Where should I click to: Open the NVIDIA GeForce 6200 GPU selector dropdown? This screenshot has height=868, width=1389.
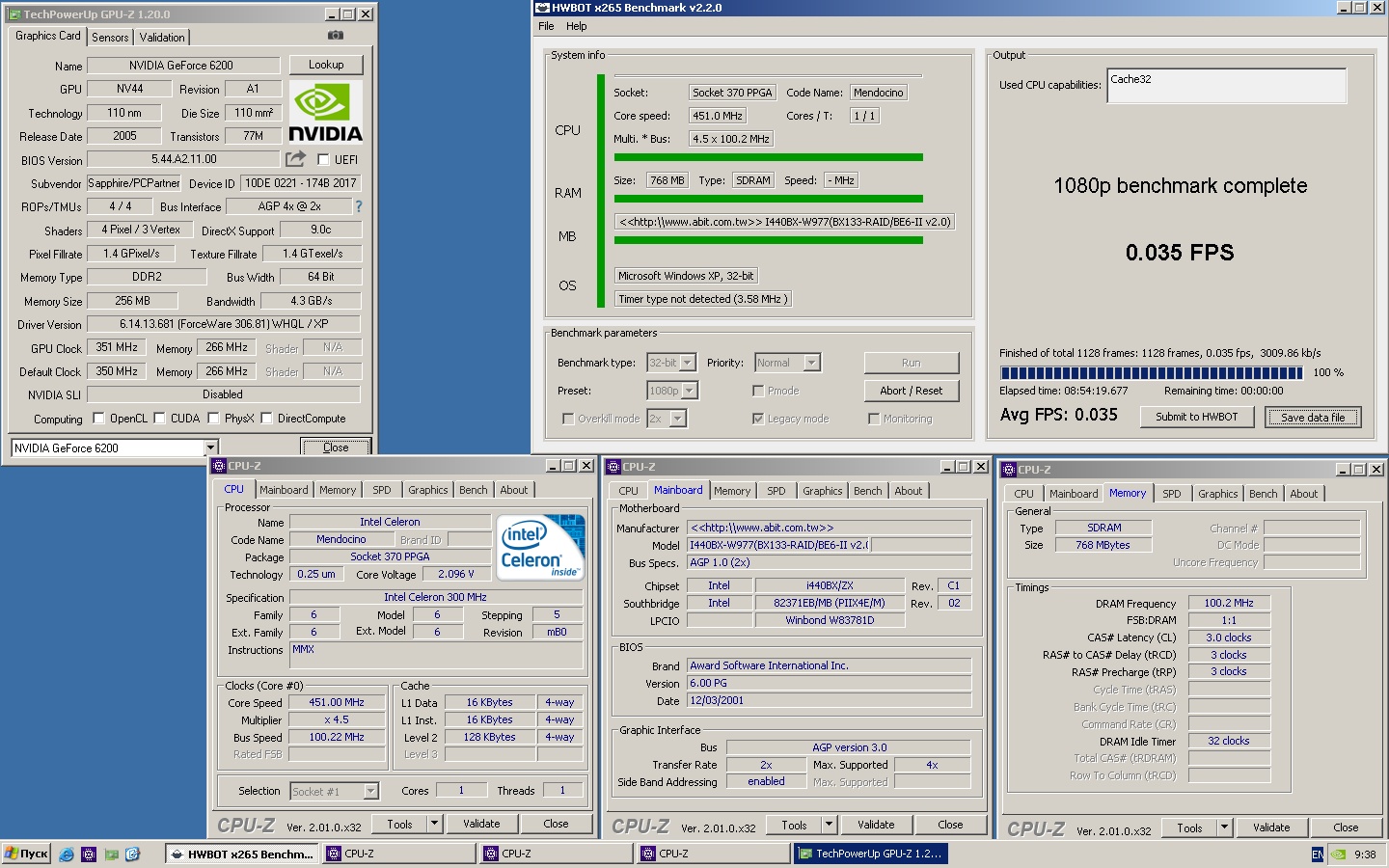[x=210, y=448]
